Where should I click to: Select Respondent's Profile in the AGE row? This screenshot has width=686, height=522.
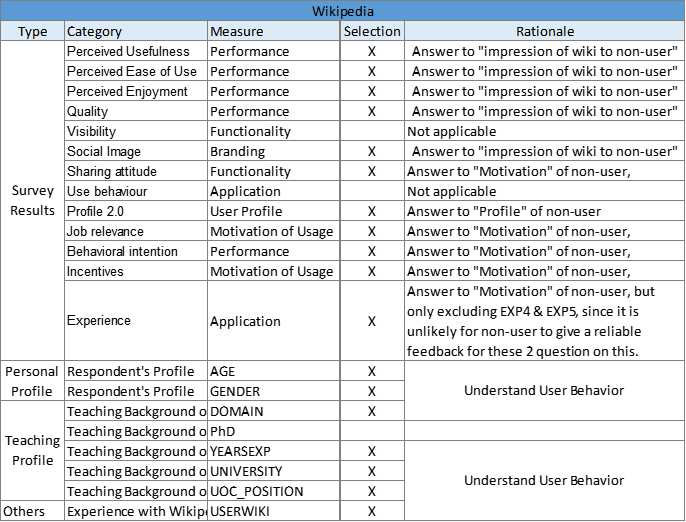point(136,371)
